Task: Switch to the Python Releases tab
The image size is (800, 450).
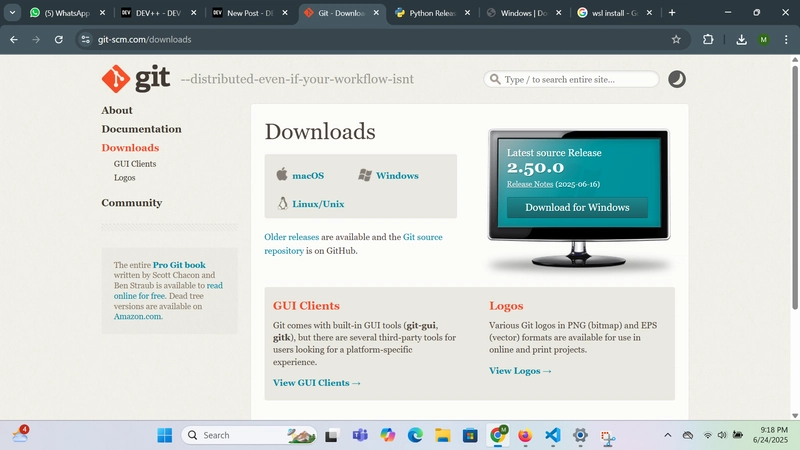Action: (432, 13)
